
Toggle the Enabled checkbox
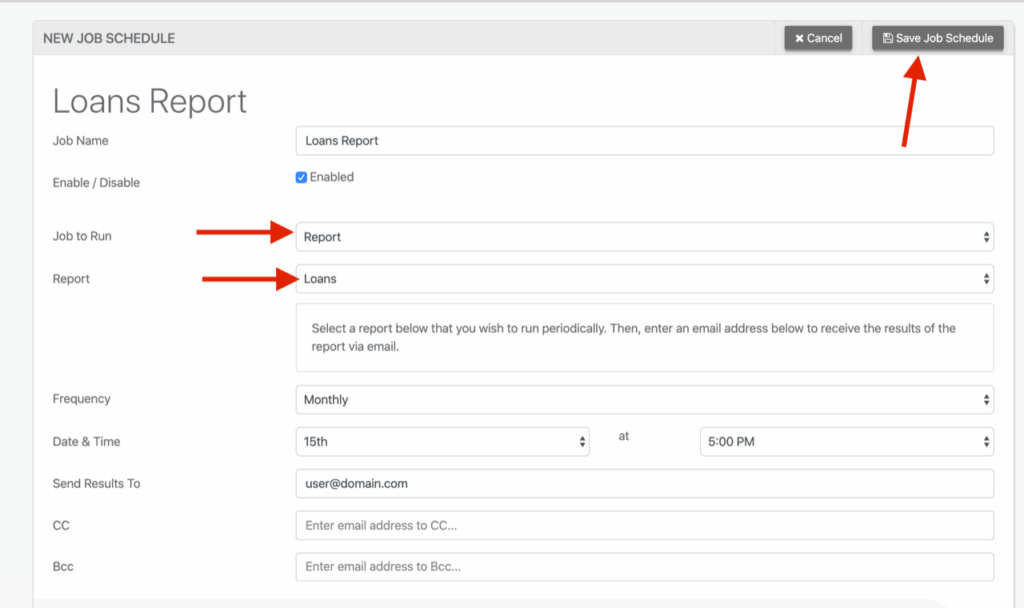click(301, 178)
